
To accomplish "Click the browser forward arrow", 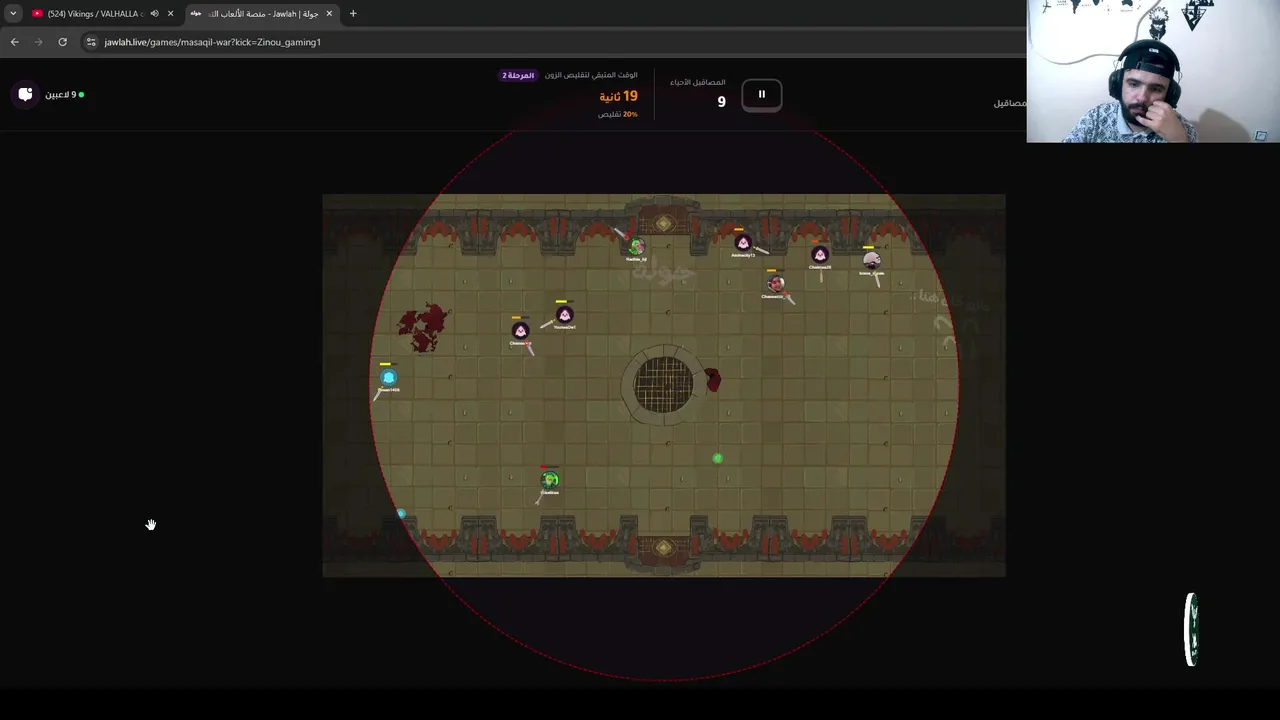I will click(38, 42).
